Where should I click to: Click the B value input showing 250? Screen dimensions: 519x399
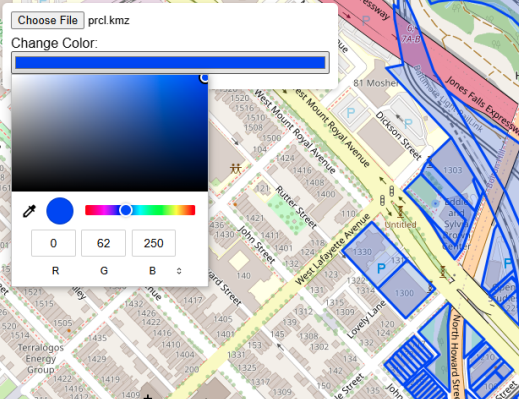coord(154,243)
